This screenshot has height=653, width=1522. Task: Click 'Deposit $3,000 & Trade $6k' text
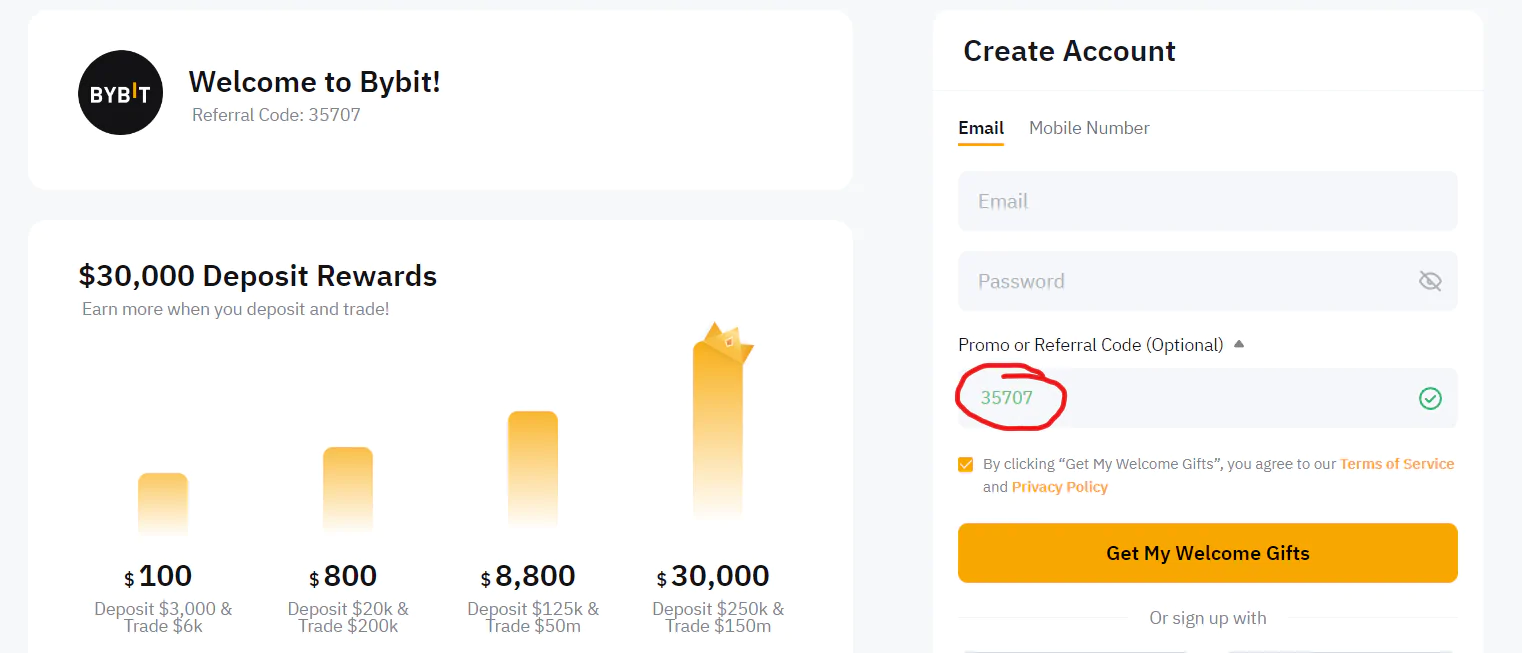click(x=163, y=617)
